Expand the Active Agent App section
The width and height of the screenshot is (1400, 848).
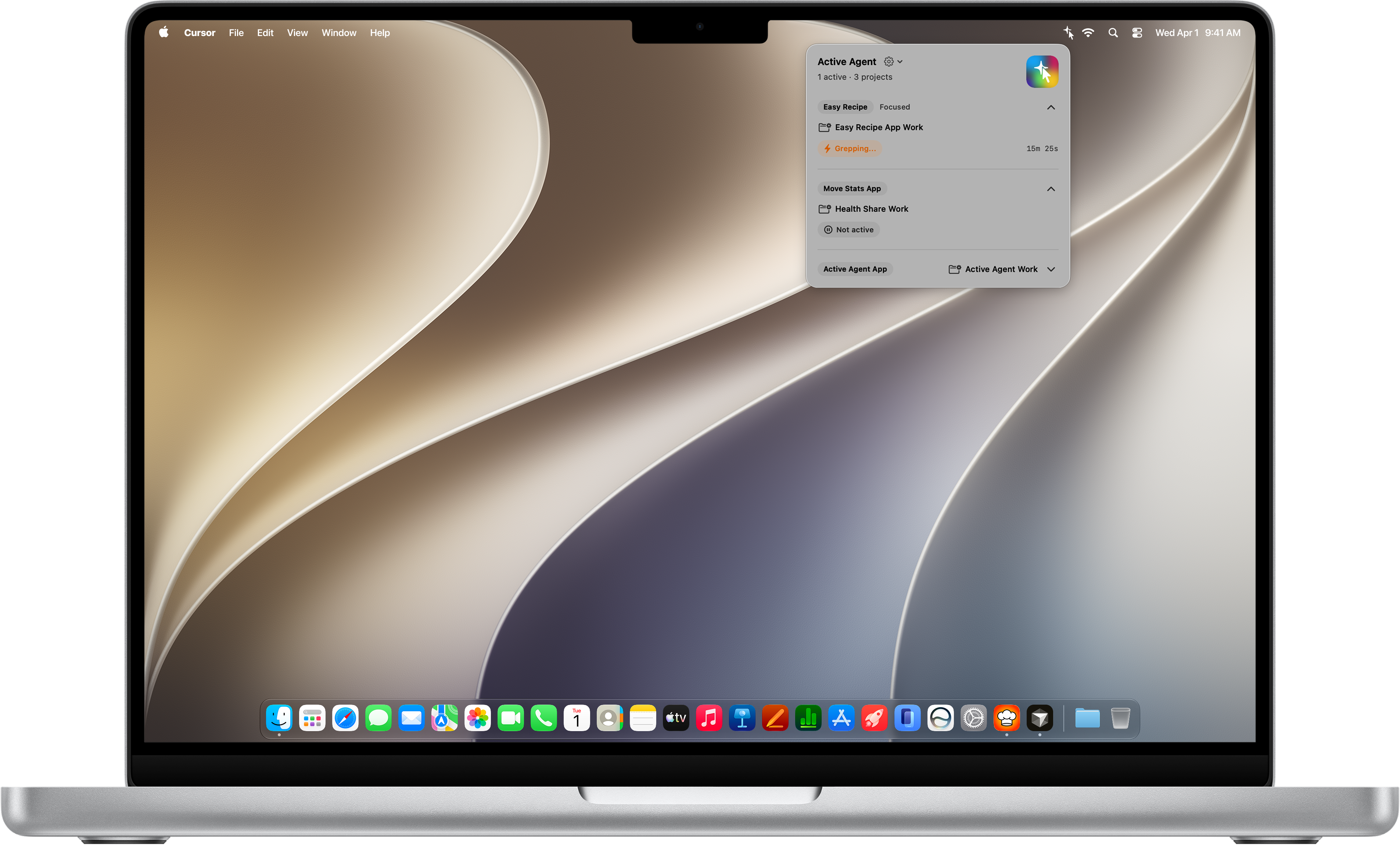(x=1051, y=269)
